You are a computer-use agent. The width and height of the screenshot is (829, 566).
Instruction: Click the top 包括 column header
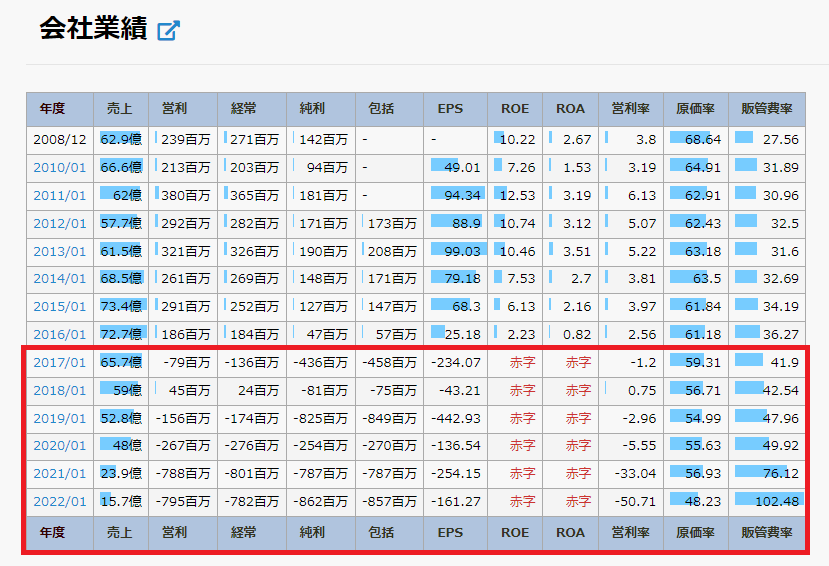coord(390,109)
